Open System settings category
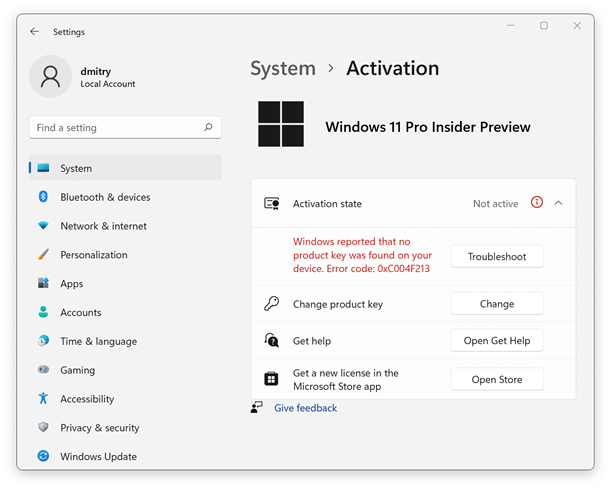This screenshot has height=490, width=611. pyautogui.click(x=125, y=168)
